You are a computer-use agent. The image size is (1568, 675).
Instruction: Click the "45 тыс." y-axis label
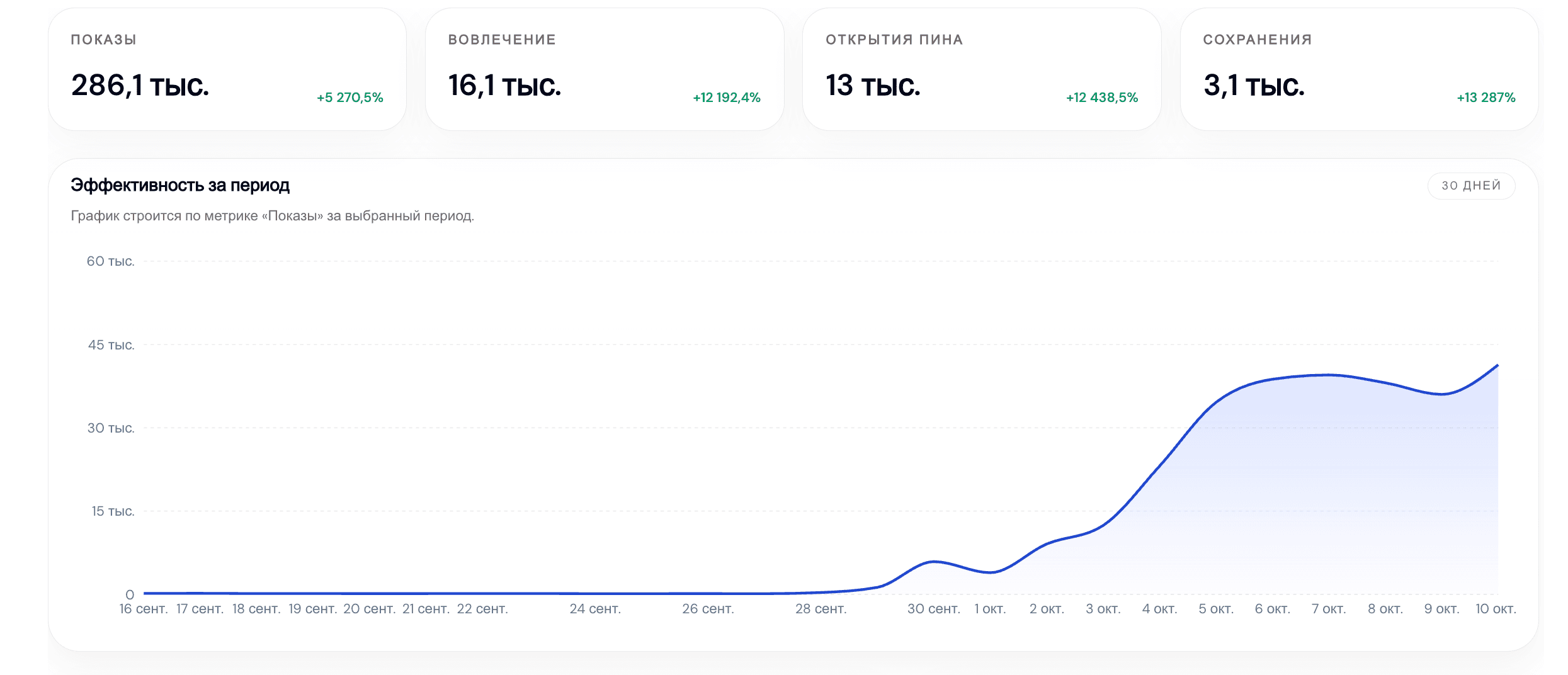pos(111,345)
